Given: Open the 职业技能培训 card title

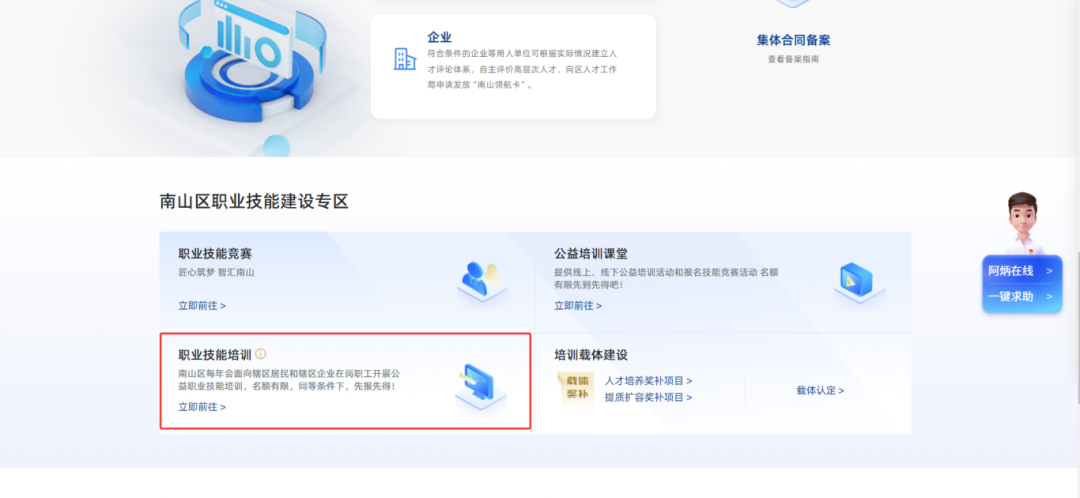Looking at the screenshot, I should point(215,355).
